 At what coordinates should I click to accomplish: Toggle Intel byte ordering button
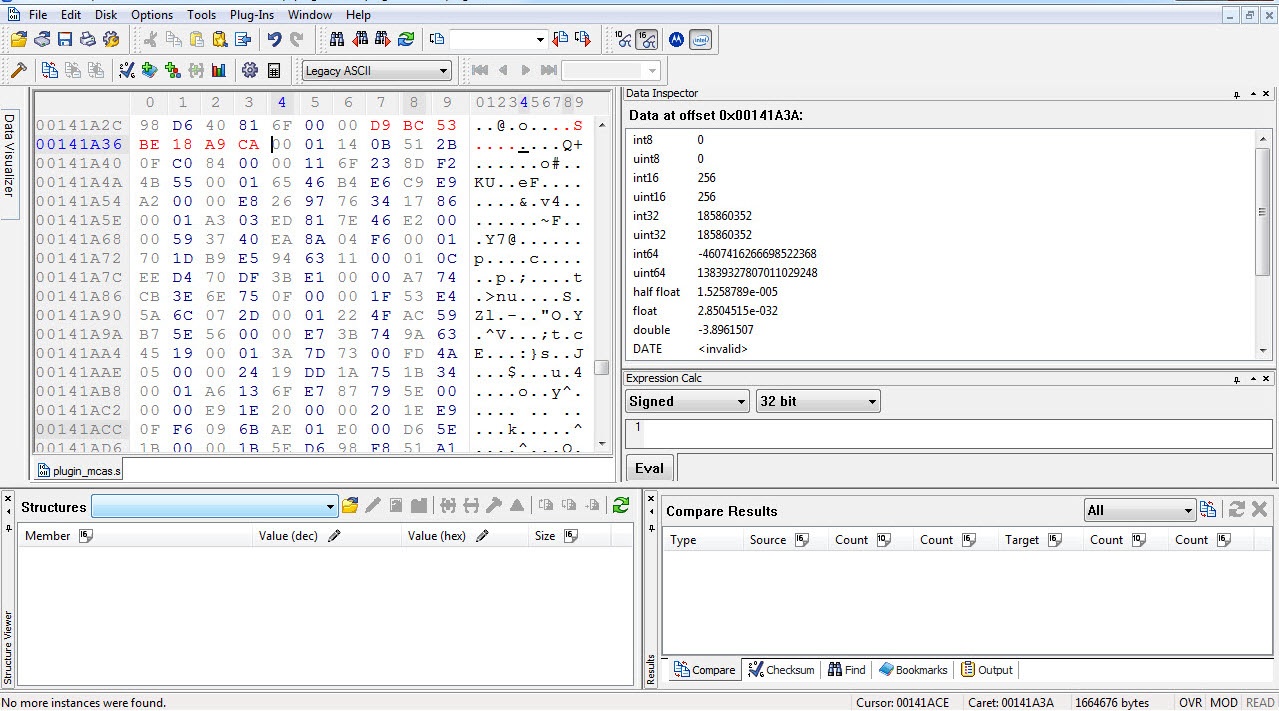[x=701, y=39]
